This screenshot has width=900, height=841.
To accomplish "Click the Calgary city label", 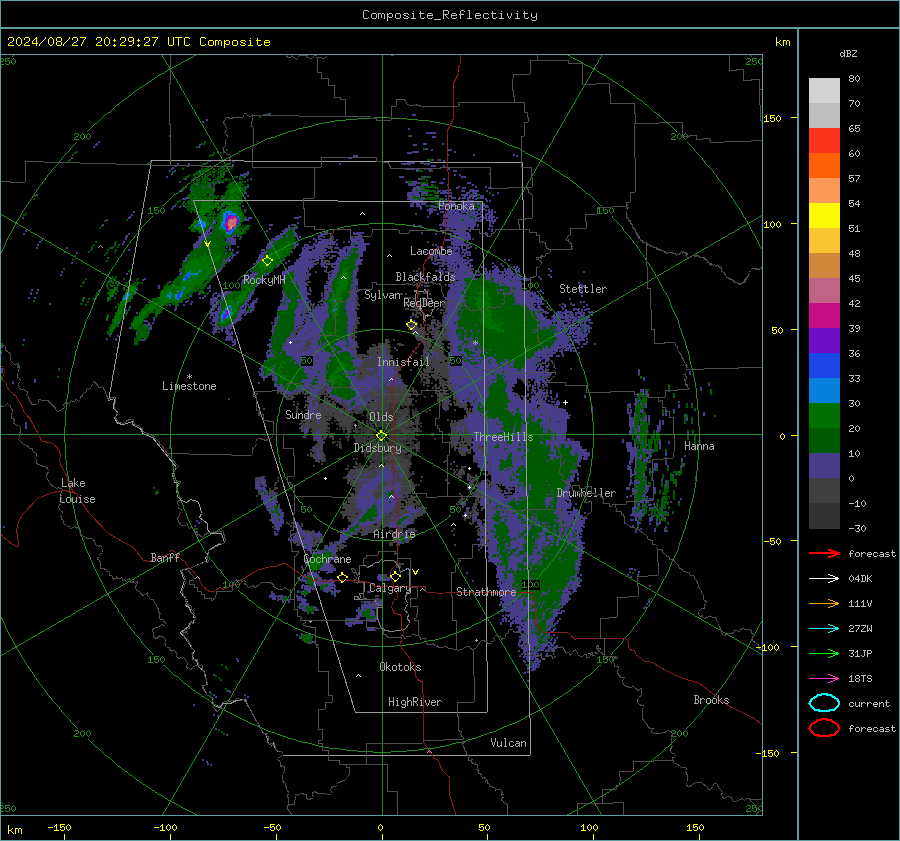I will pos(390,588).
